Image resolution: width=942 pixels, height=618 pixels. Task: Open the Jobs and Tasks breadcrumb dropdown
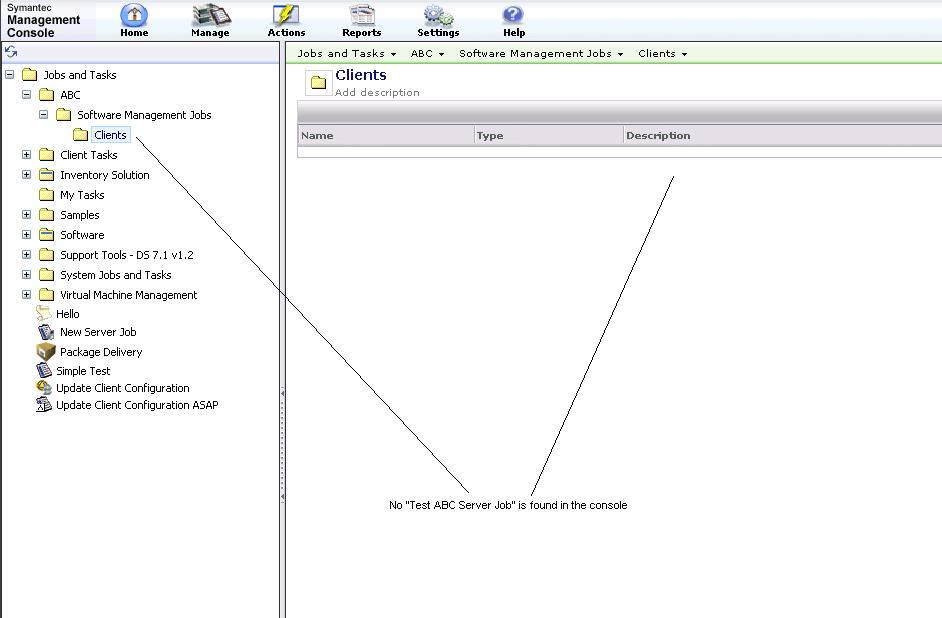[346, 54]
